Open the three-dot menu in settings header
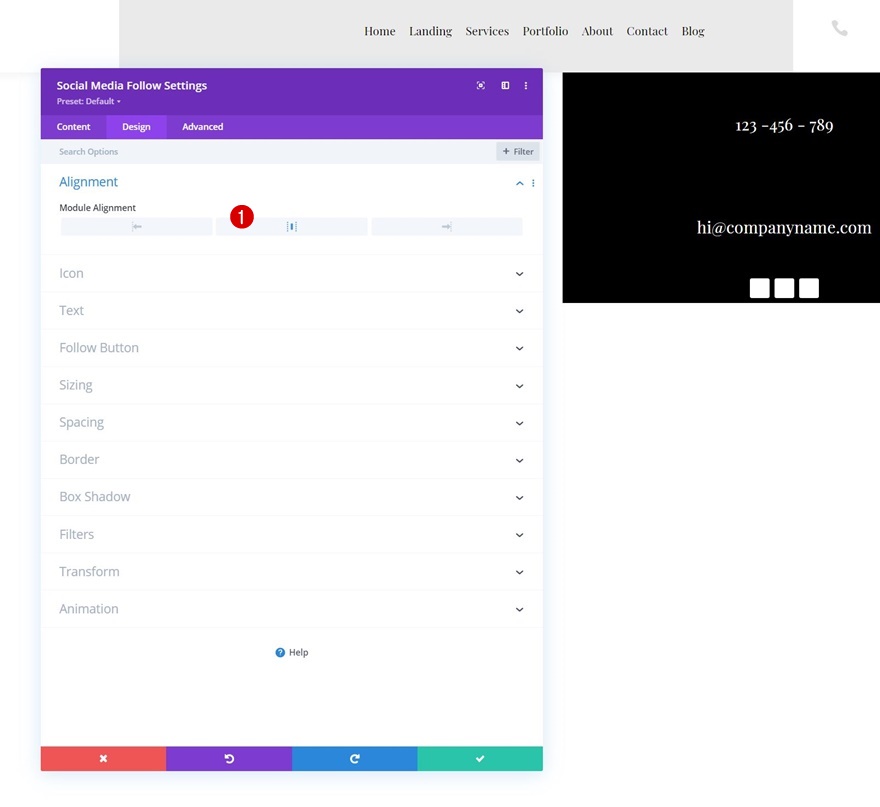 pyautogui.click(x=526, y=85)
